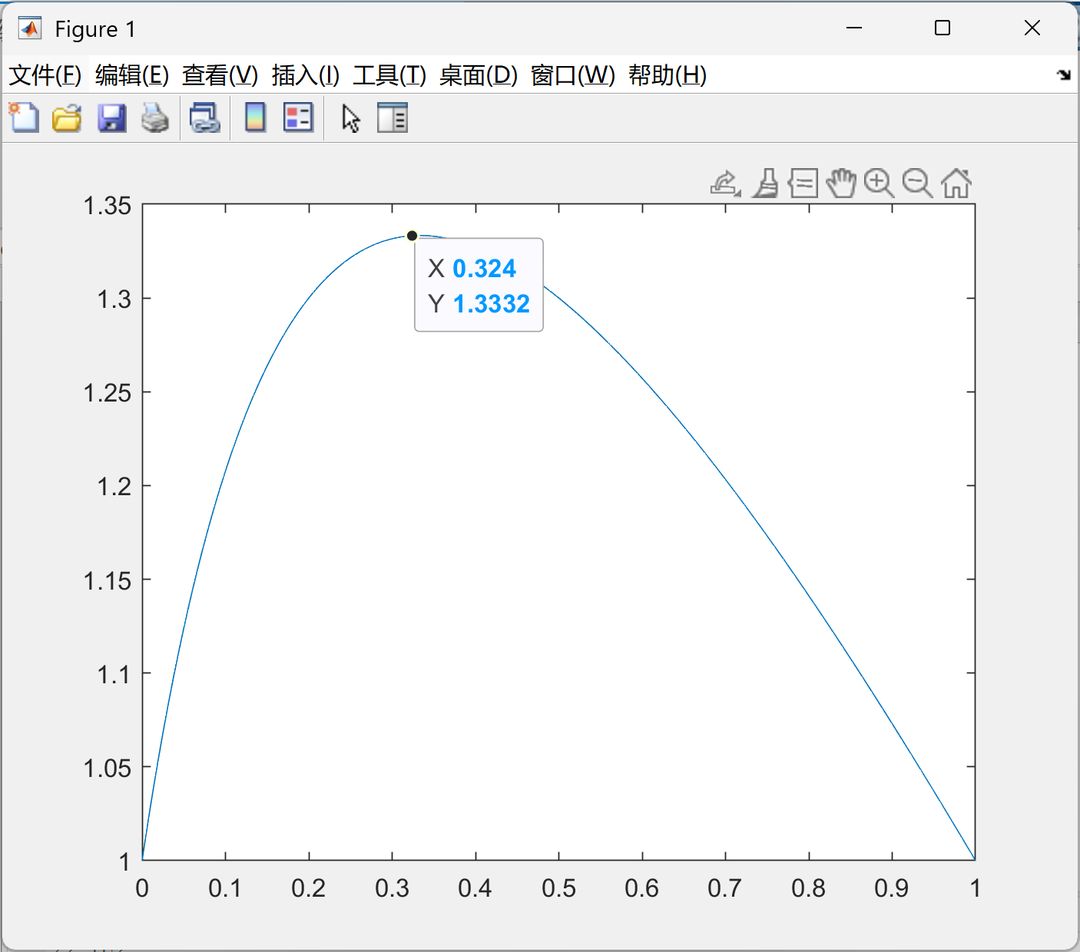Click the axes export share icon
Screen dimensions: 1080x952
click(725, 184)
